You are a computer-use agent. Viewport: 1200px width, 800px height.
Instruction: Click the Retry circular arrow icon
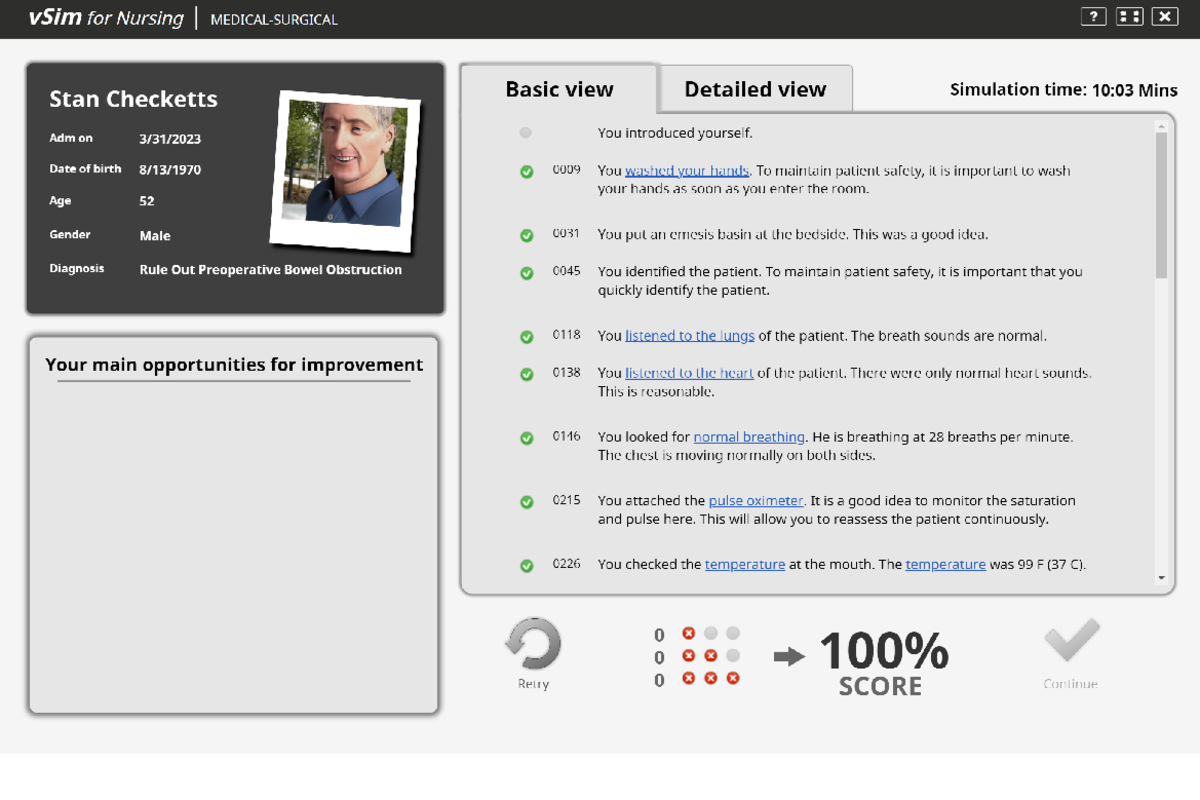coord(533,645)
